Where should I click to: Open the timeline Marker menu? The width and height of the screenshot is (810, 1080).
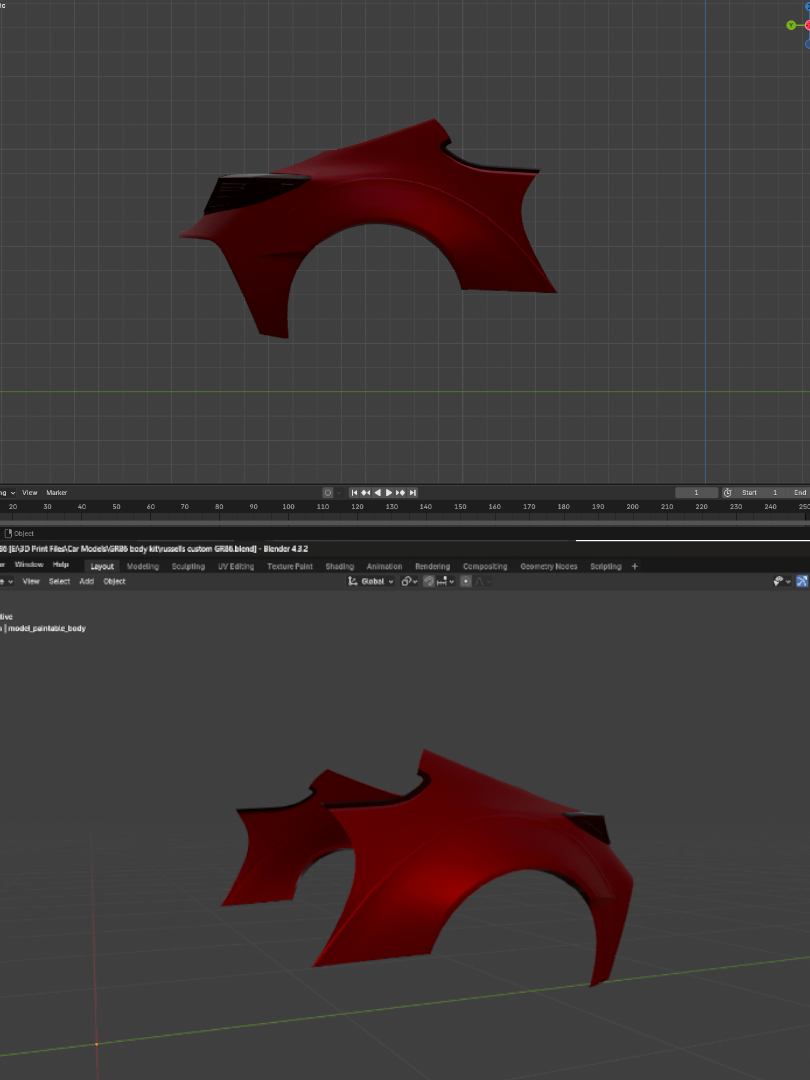tap(56, 493)
